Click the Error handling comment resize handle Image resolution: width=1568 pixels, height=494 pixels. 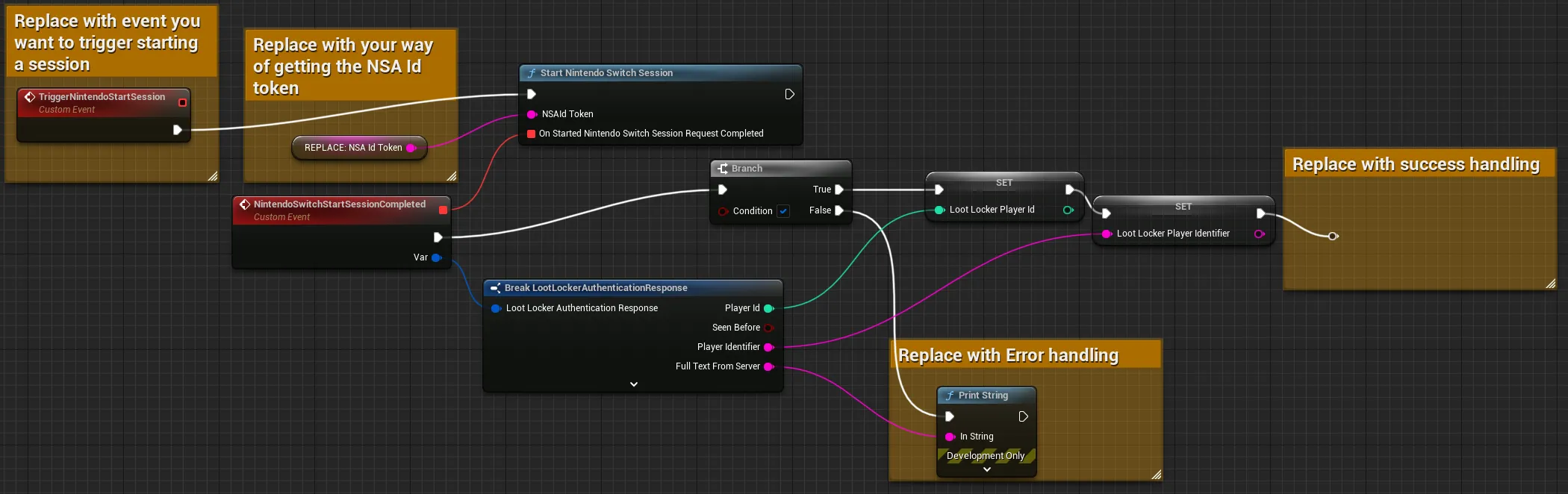[x=1156, y=475]
